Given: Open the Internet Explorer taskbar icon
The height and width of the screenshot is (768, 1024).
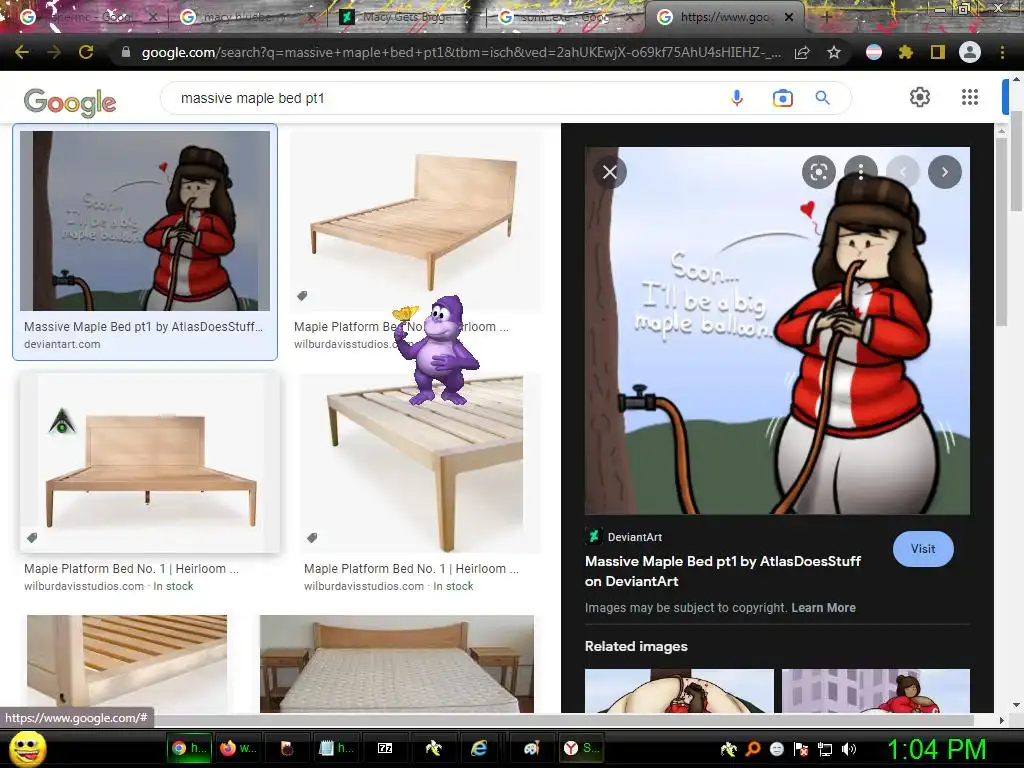Looking at the screenshot, I should (479, 748).
